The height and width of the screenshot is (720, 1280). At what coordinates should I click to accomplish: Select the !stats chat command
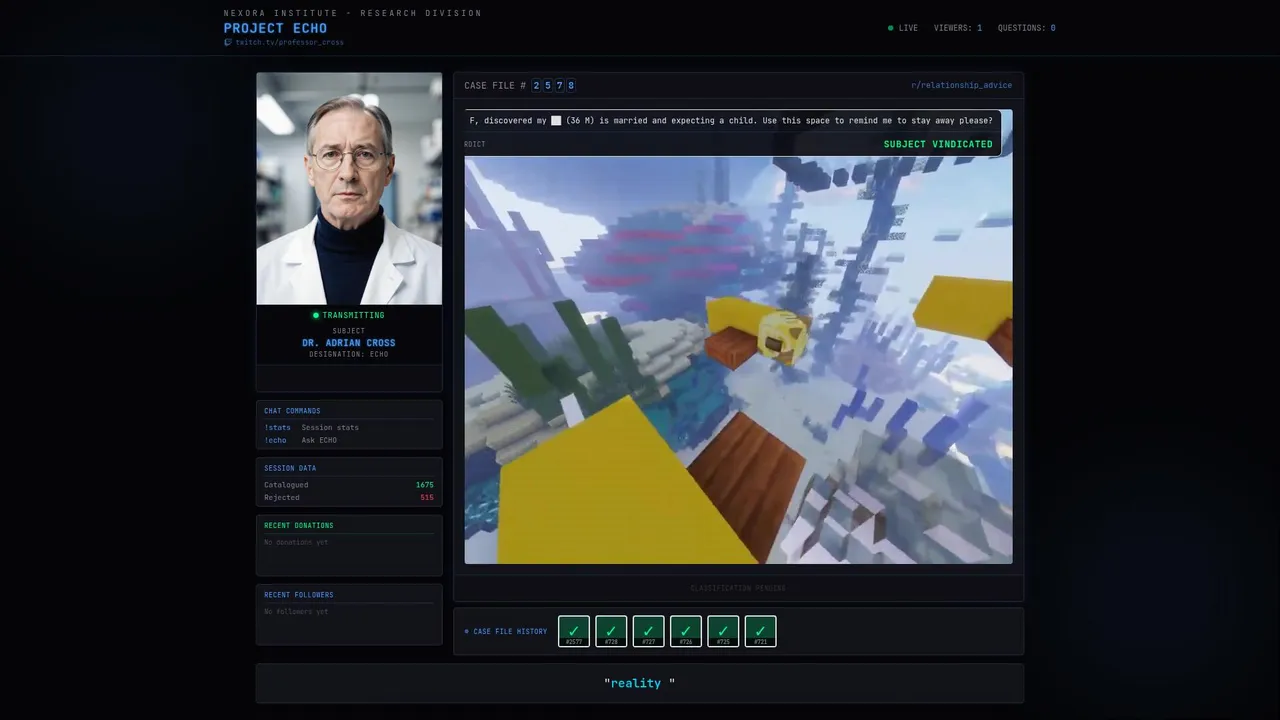click(277, 427)
